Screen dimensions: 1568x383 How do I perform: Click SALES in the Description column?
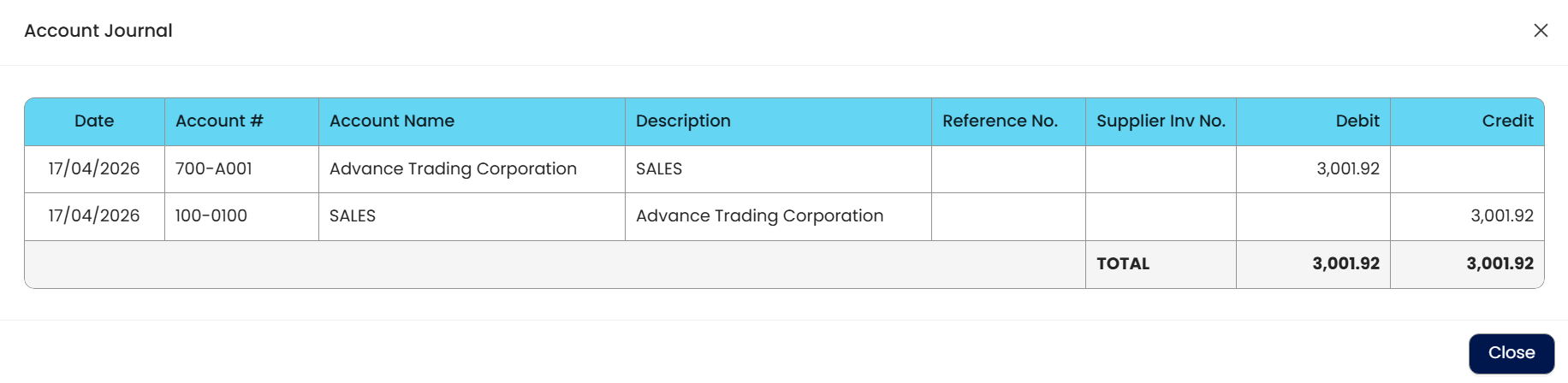click(659, 169)
